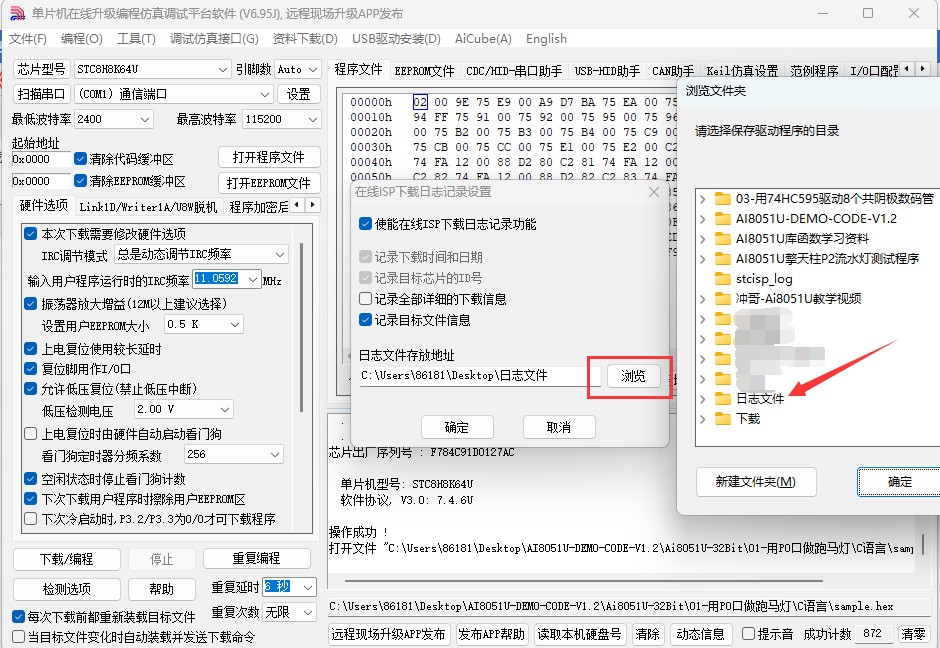940x648 pixels.
Task: Select the 日志文件 folder icon
Action: pos(723,399)
